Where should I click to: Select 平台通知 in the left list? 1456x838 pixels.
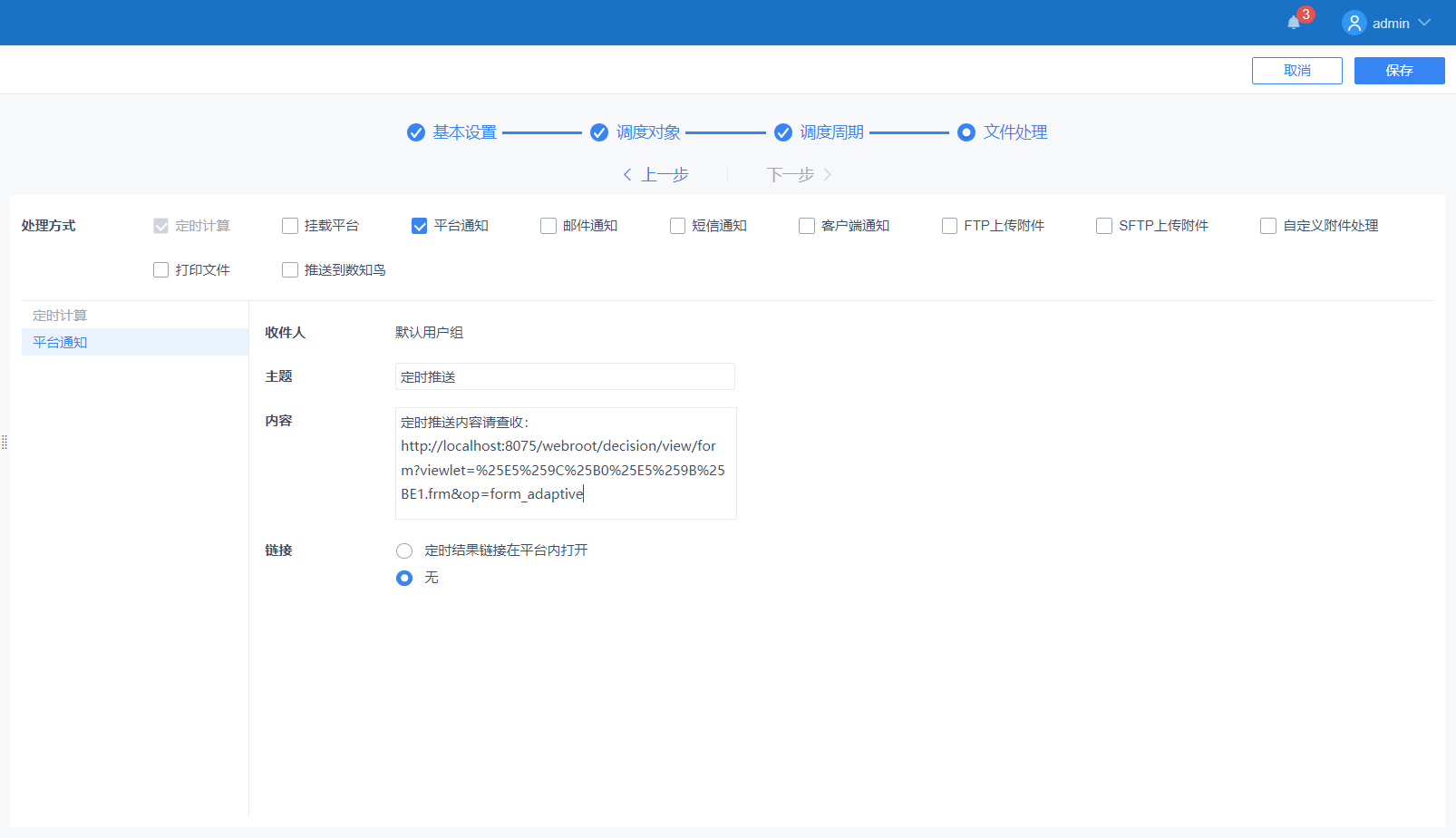[60, 342]
